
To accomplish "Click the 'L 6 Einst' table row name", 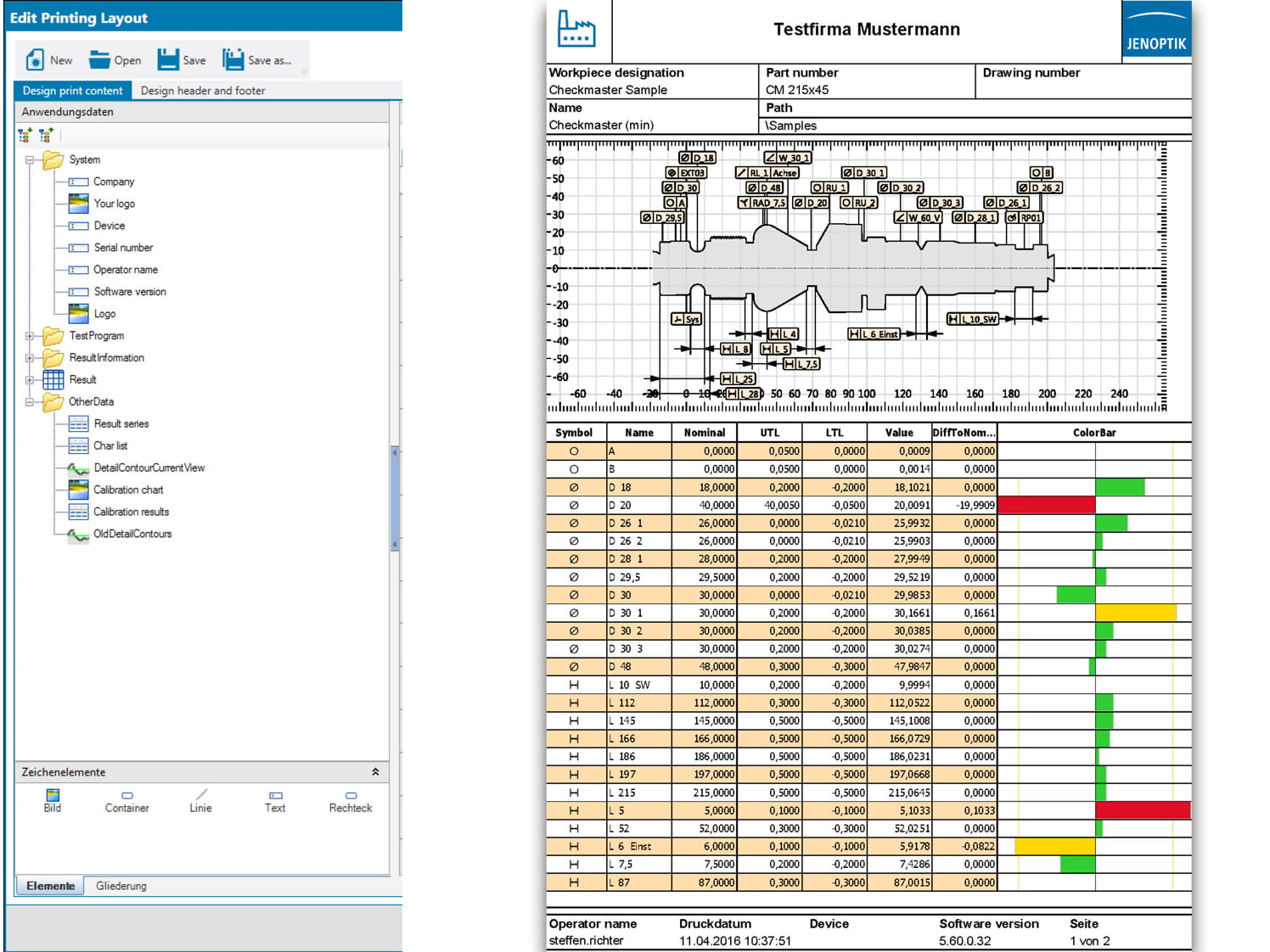I will click(630, 847).
